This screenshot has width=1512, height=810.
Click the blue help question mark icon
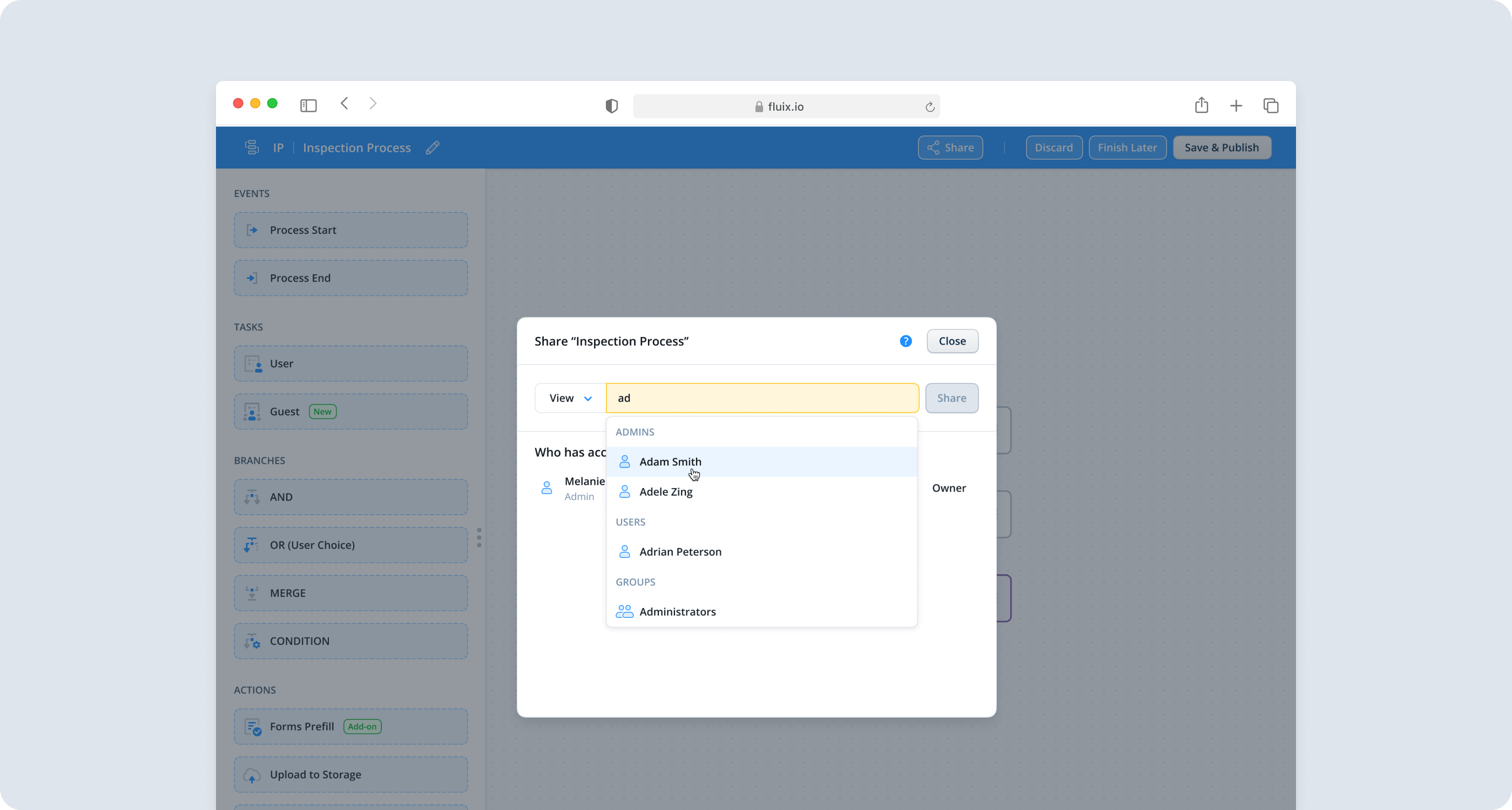(x=906, y=341)
